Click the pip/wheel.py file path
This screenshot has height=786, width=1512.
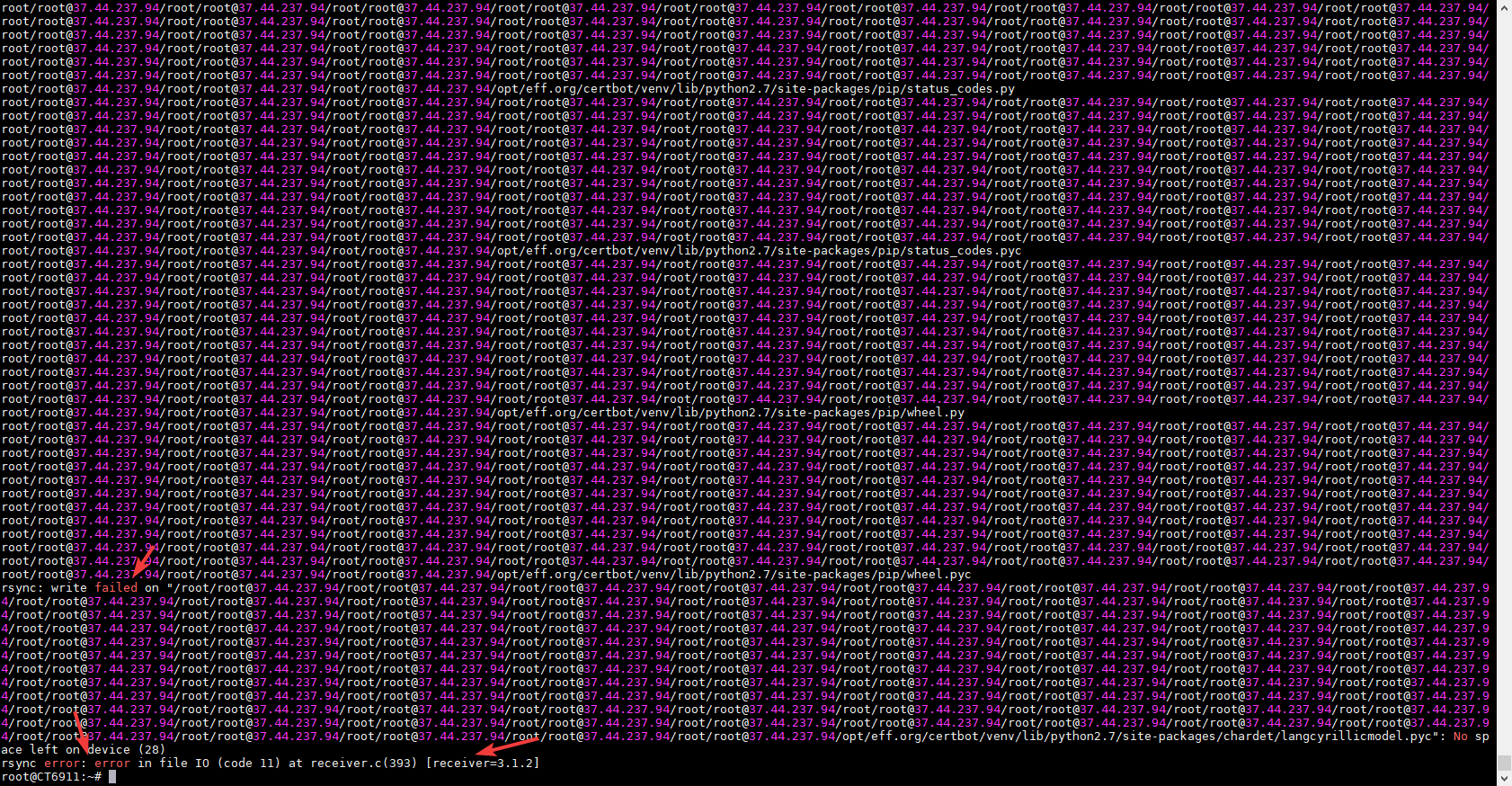(x=730, y=413)
